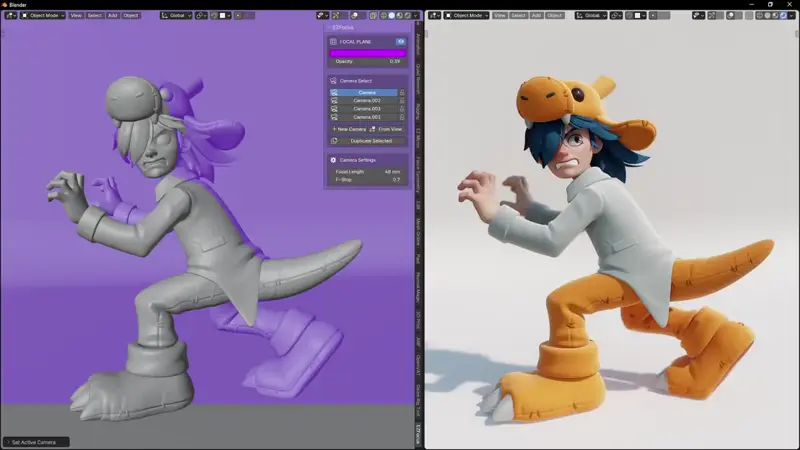Select solid shading in left viewport
800x450 pixels.
[391, 15]
